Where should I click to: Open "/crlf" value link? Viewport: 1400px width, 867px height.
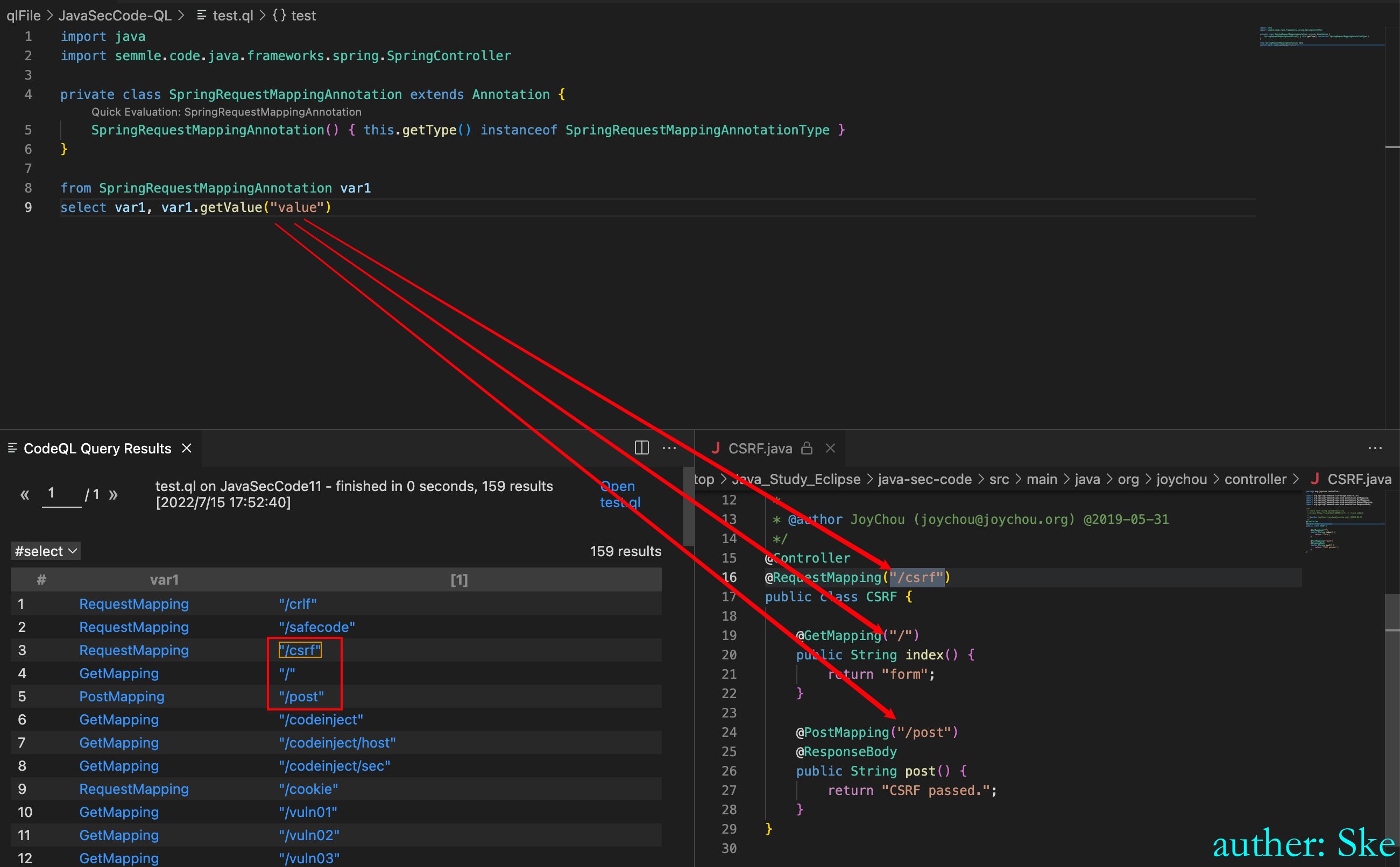pos(297,604)
